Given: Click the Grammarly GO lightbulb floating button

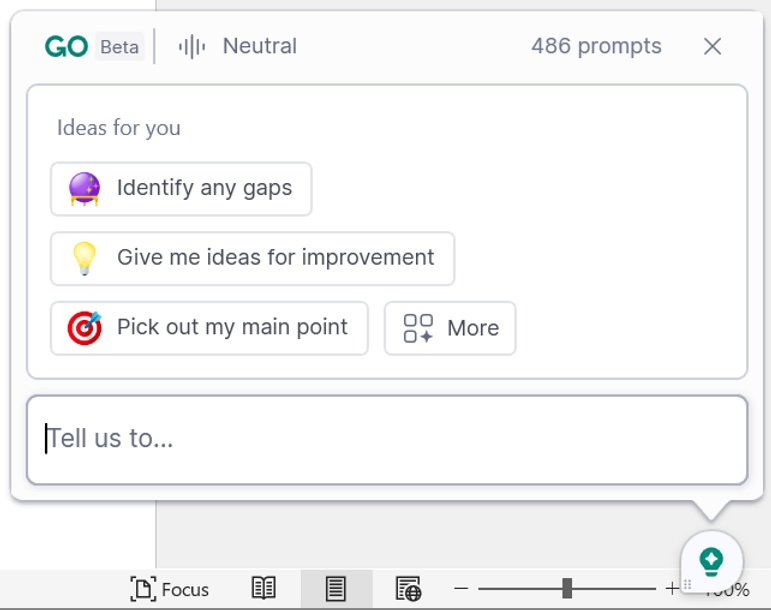Looking at the screenshot, I should pyautogui.click(x=711, y=560).
